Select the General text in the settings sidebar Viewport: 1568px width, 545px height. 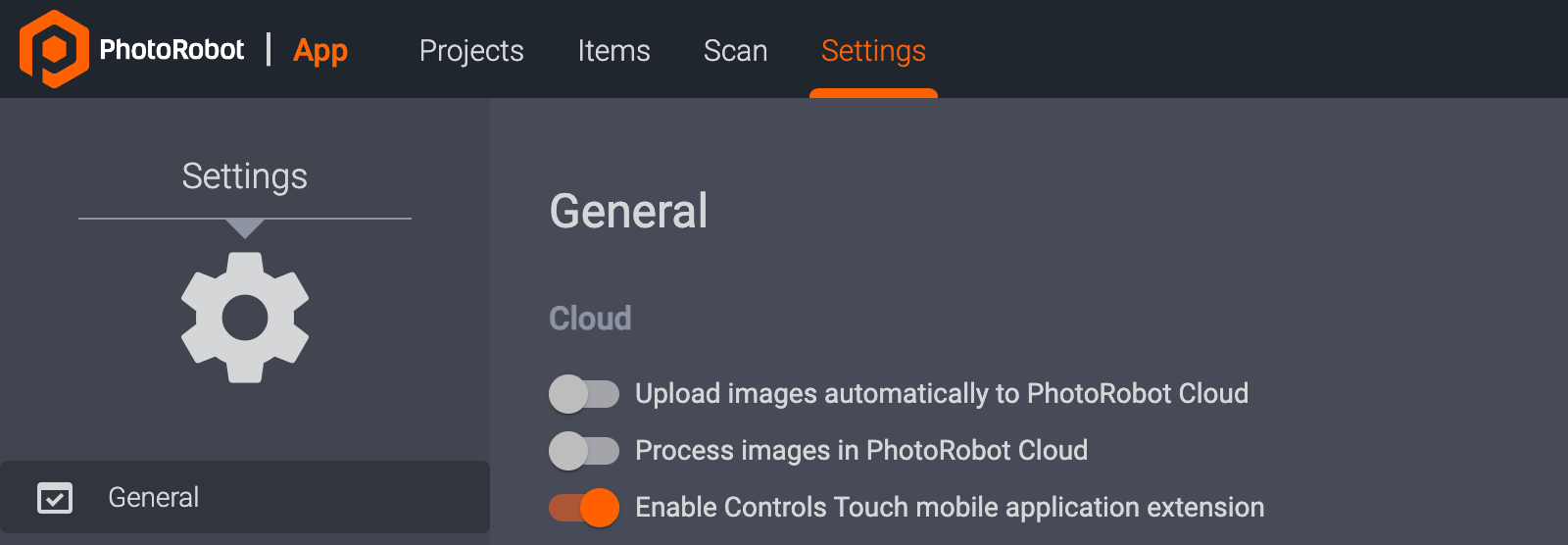tap(154, 498)
